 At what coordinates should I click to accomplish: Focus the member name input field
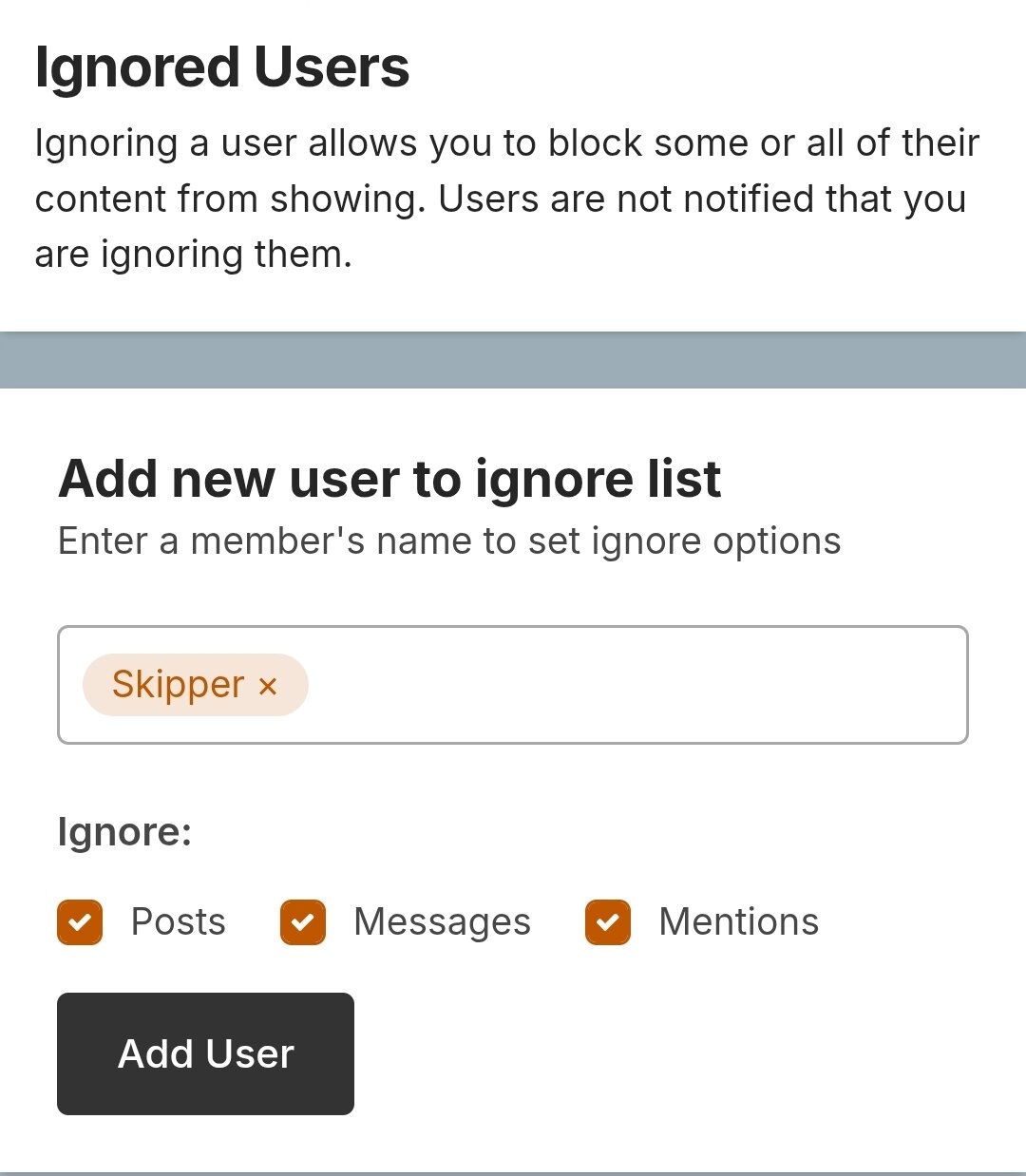[636, 685]
